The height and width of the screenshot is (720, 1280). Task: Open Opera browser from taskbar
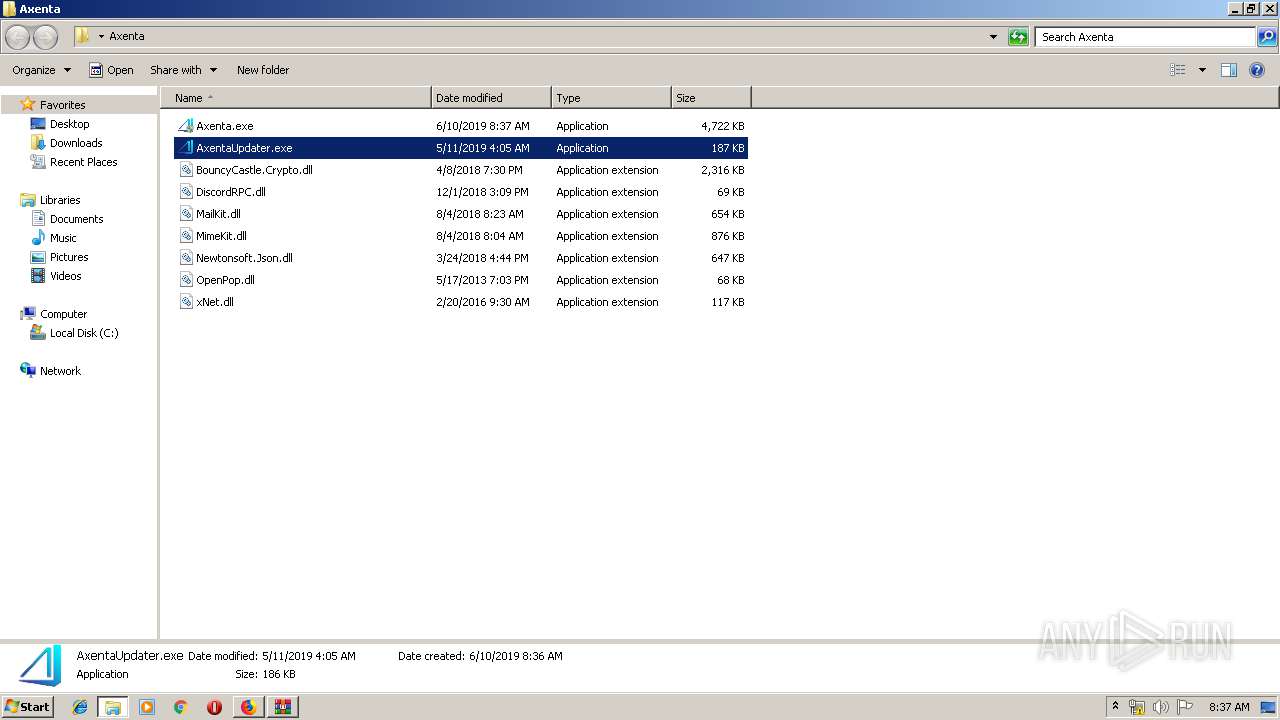click(214, 707)
